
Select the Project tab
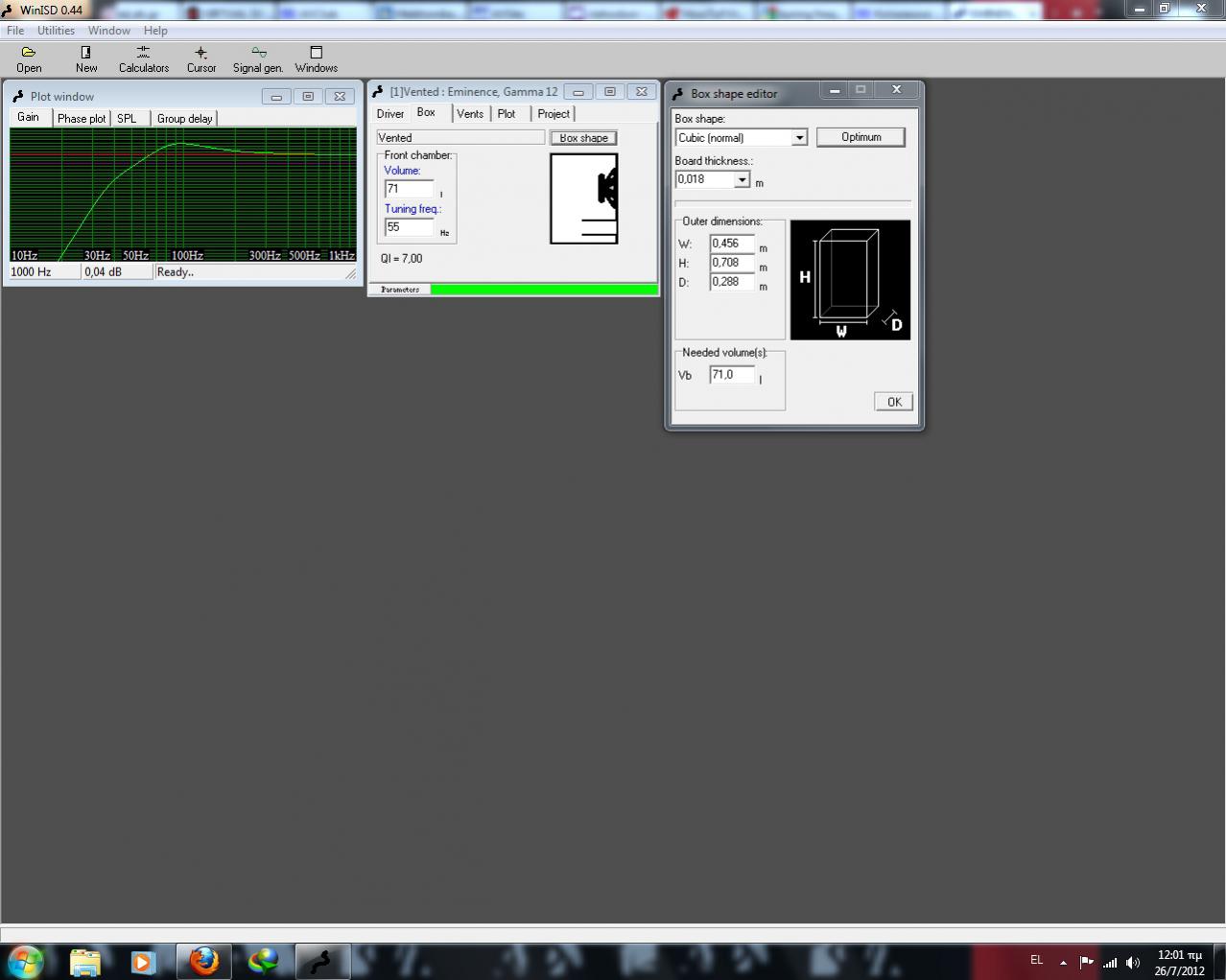tap(554, 114)
